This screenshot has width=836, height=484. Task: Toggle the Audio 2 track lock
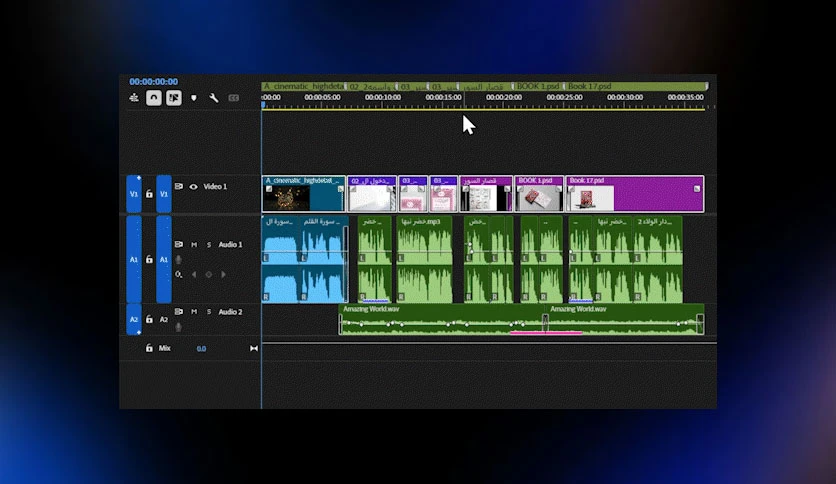(149, 319)
